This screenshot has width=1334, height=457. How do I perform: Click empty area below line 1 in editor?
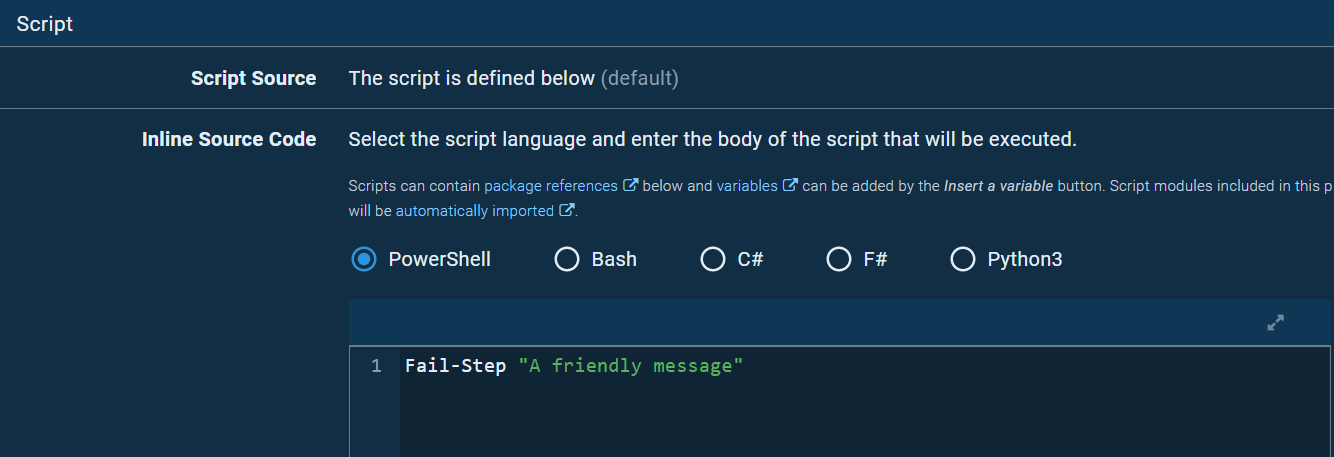(800, 420)
